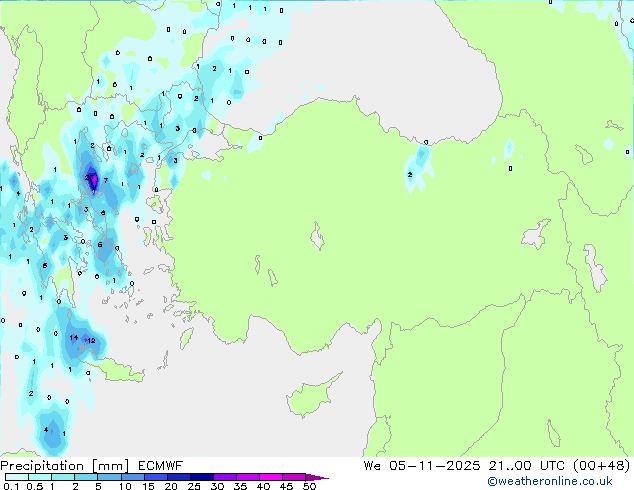Click the '14' precipitation value on map
Viewport: 634px width, 490px height.
pos(74,338)
